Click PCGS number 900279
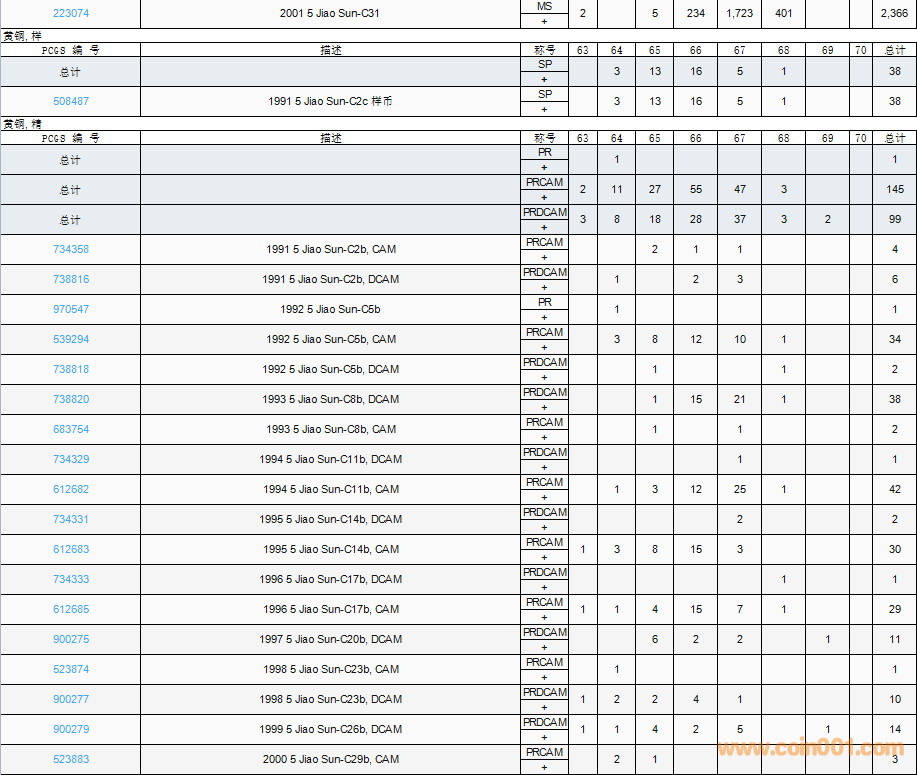917x775 pixels. pos(70,729)
